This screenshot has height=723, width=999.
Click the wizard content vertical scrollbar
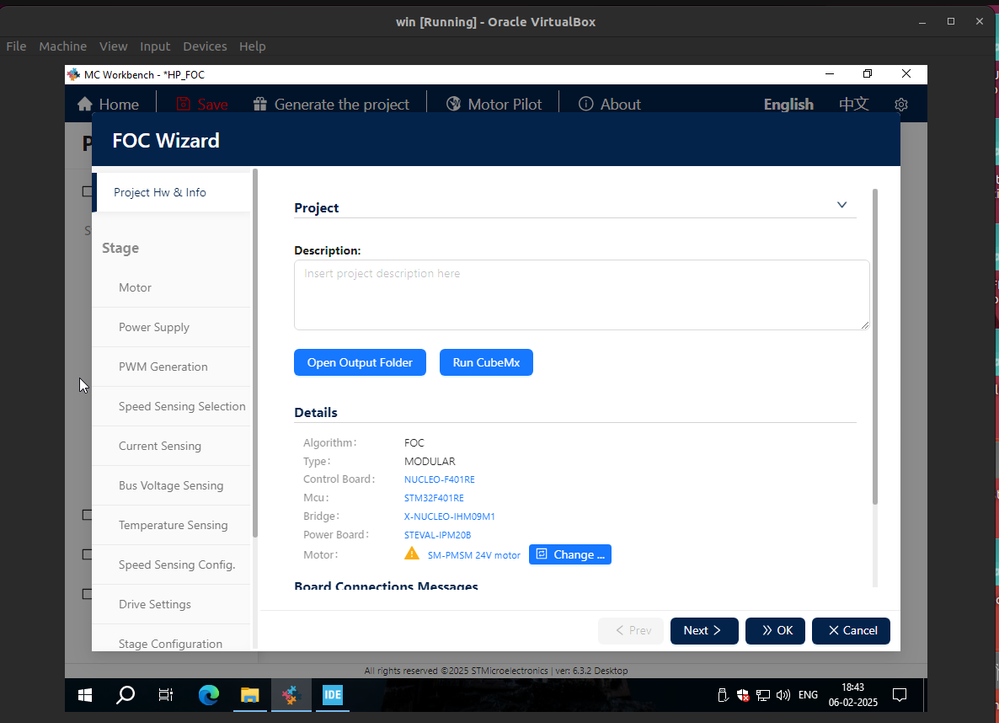[875, 347]
